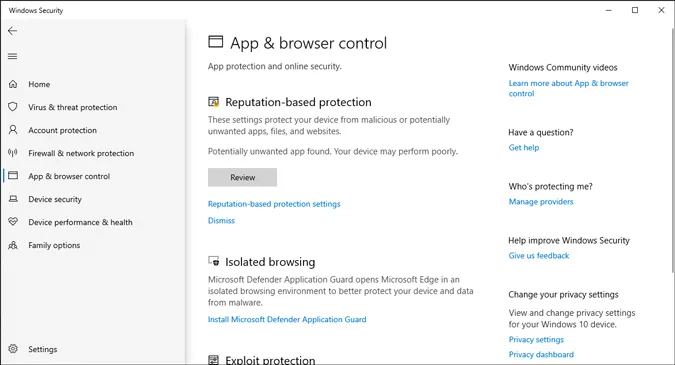The image size is (675, 365).
Task: Click the Review button
Action: [x=242, y=177]
